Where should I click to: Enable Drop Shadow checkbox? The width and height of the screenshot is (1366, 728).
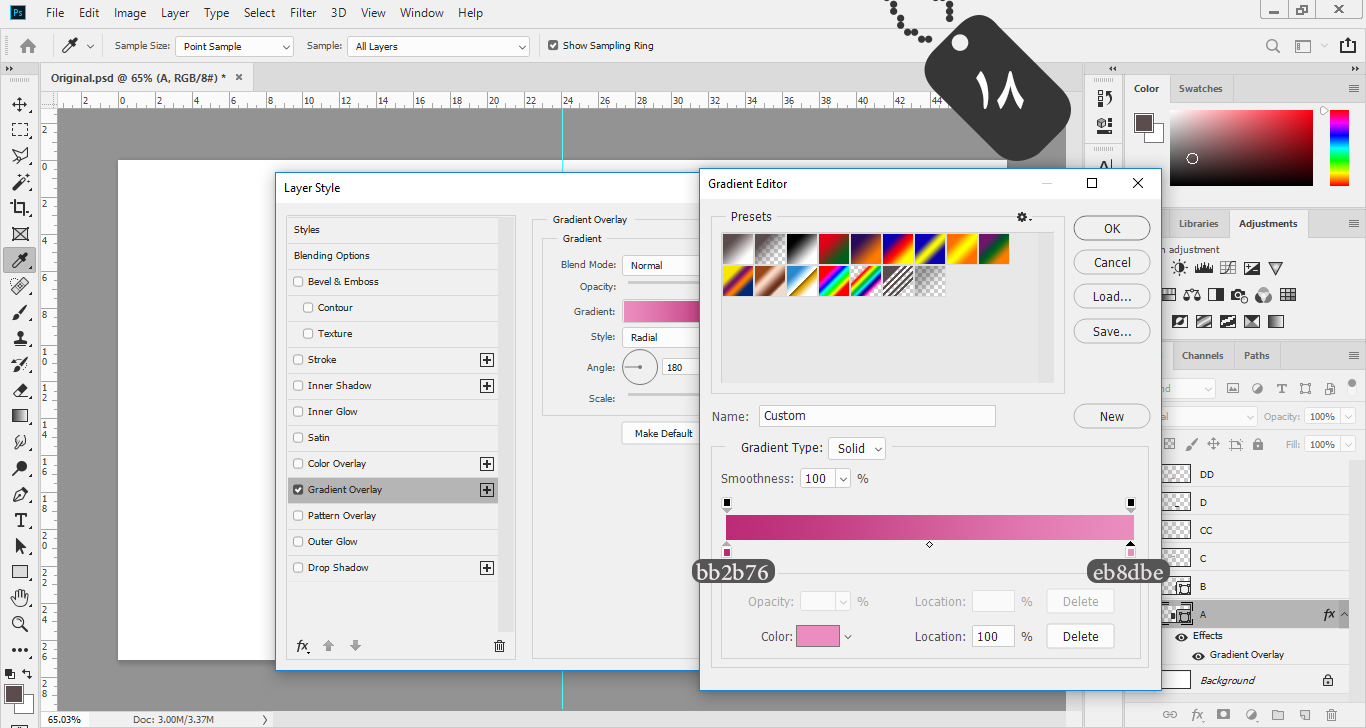point(298,568)
